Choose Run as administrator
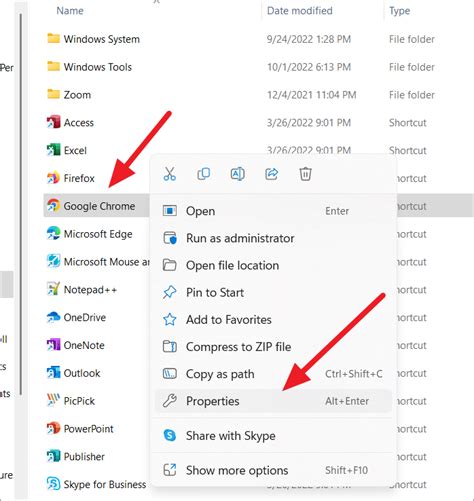 (273, 238)
